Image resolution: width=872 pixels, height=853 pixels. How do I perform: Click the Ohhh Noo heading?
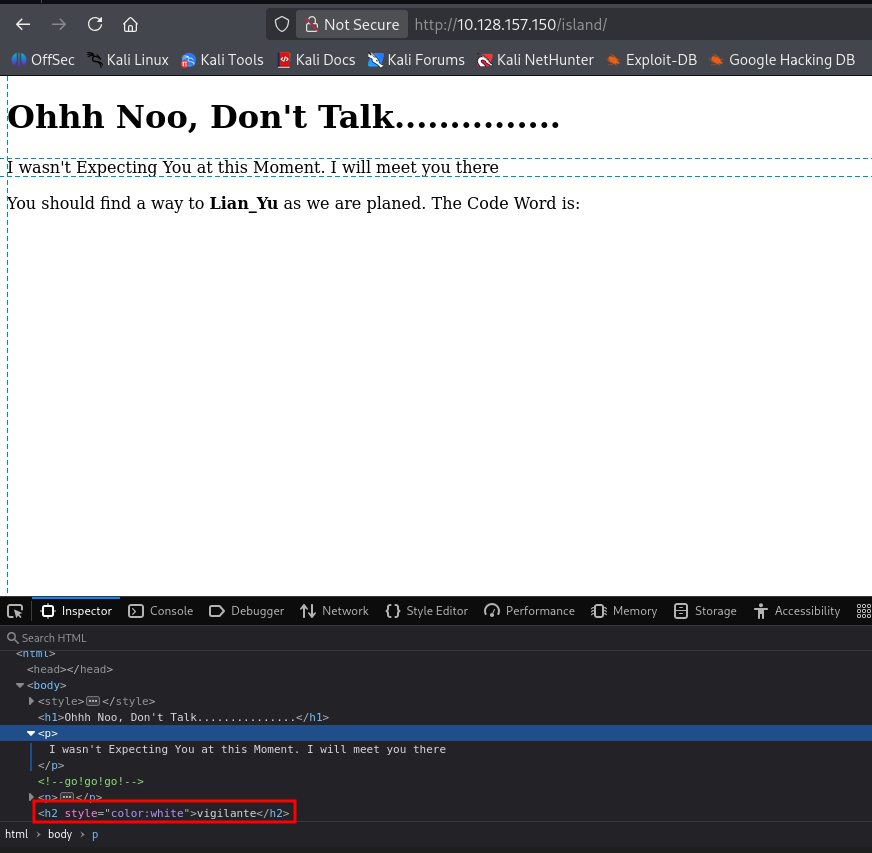click(x=283, y=117)
